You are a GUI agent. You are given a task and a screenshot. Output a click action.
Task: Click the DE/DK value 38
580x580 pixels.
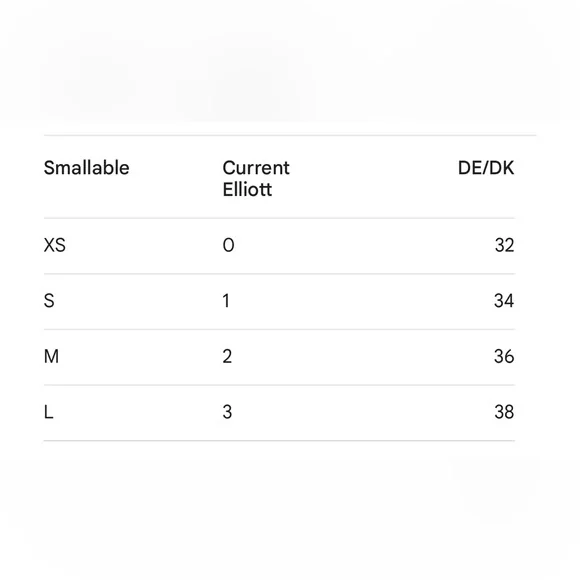click(x=504, y=412)
